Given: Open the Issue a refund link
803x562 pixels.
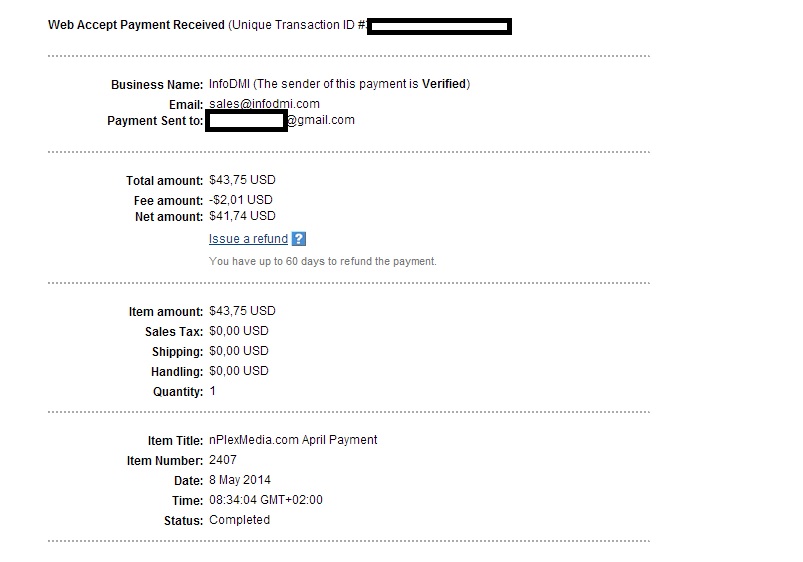Looking at the screenshot, I should click(248, 239).
